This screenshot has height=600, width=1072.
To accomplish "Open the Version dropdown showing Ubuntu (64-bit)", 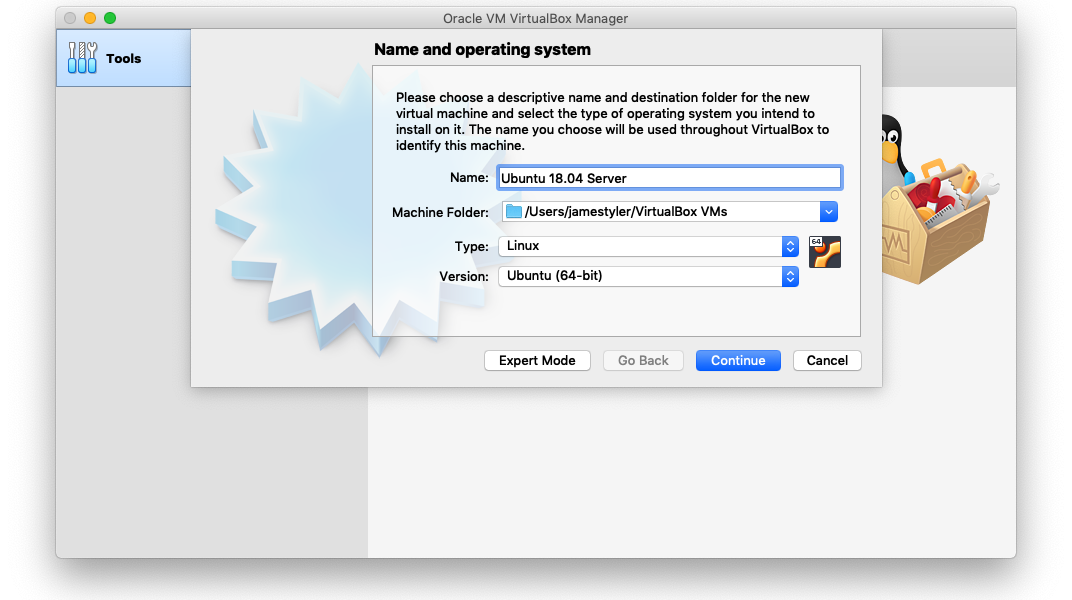I will [648, 276].
